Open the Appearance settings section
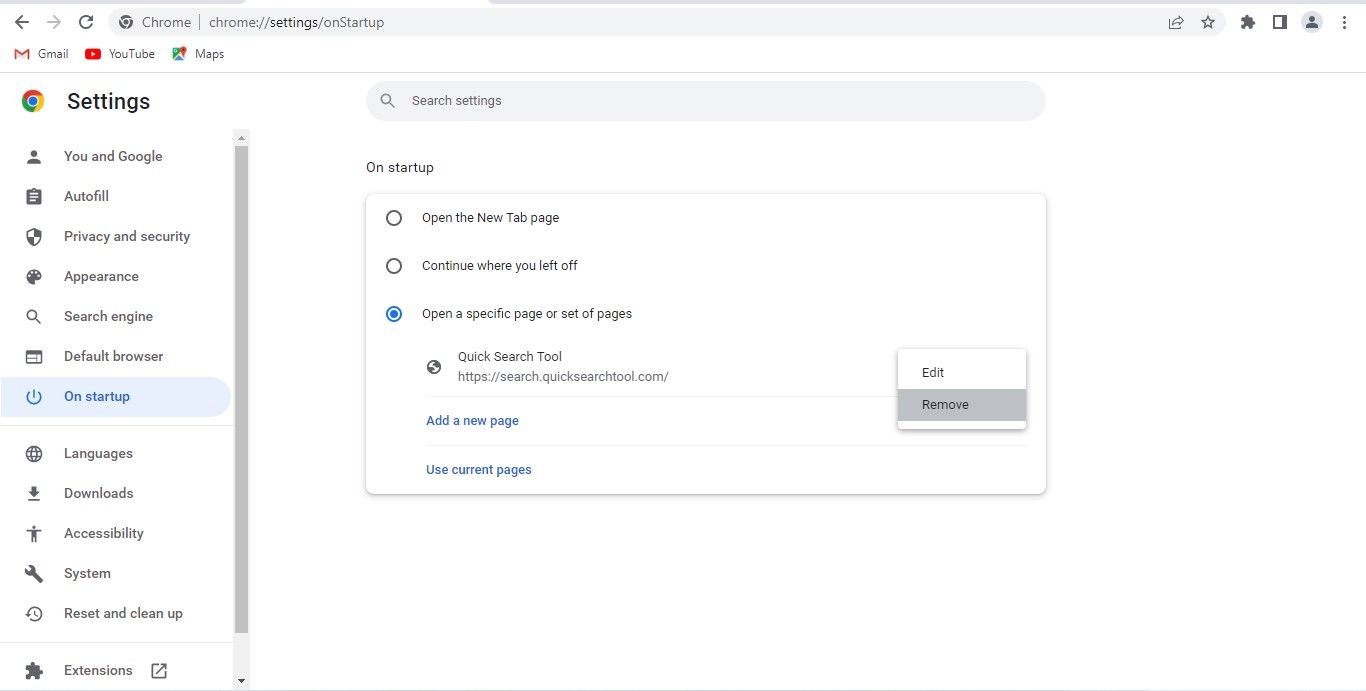Screen dimensions: 1366x691 101,276
